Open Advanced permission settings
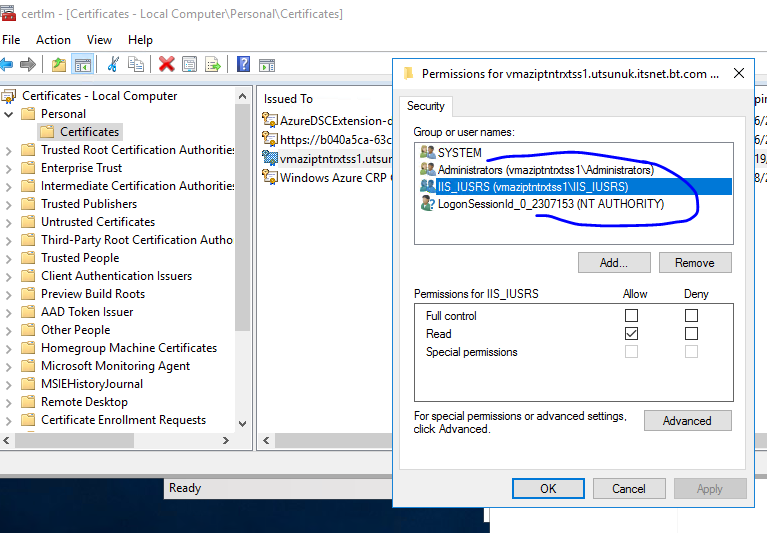Viewport: 767px width, 533px height. 687,421
